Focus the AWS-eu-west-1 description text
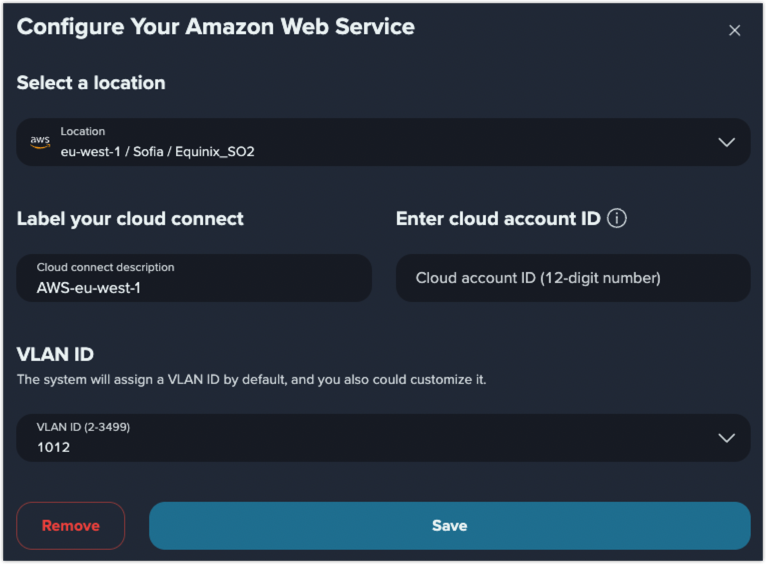 (x=88, y=288)
